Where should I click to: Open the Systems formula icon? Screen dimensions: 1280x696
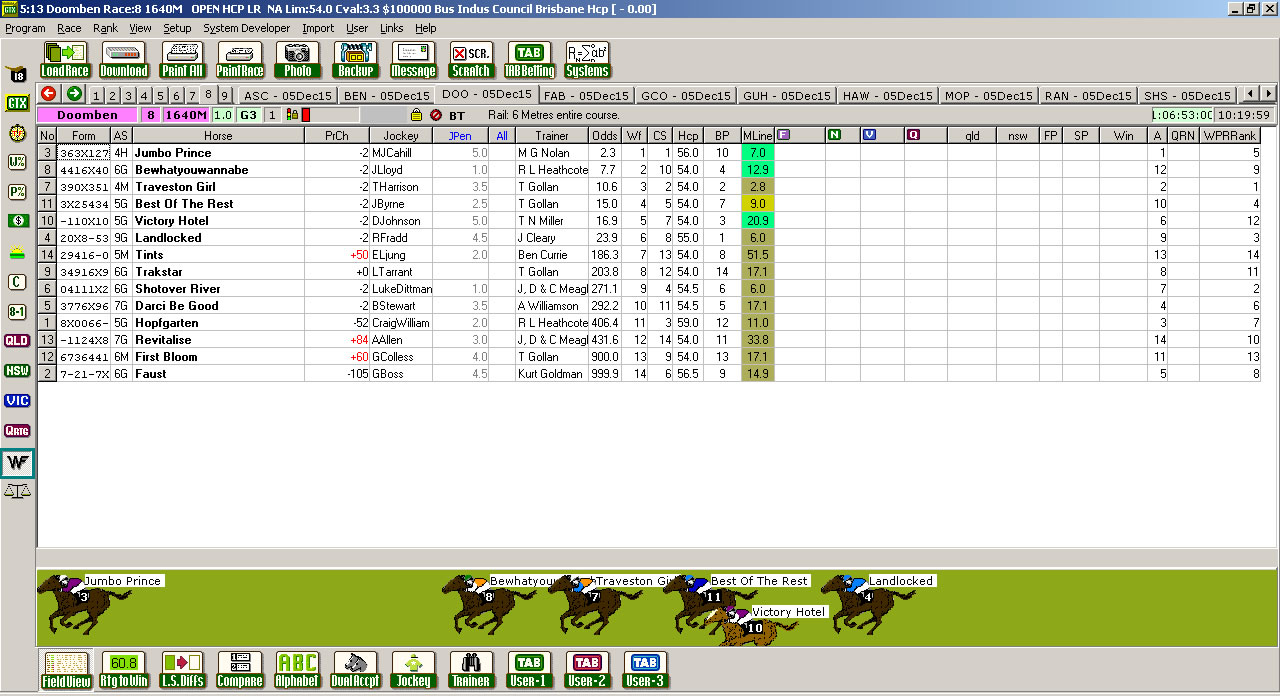587,60
